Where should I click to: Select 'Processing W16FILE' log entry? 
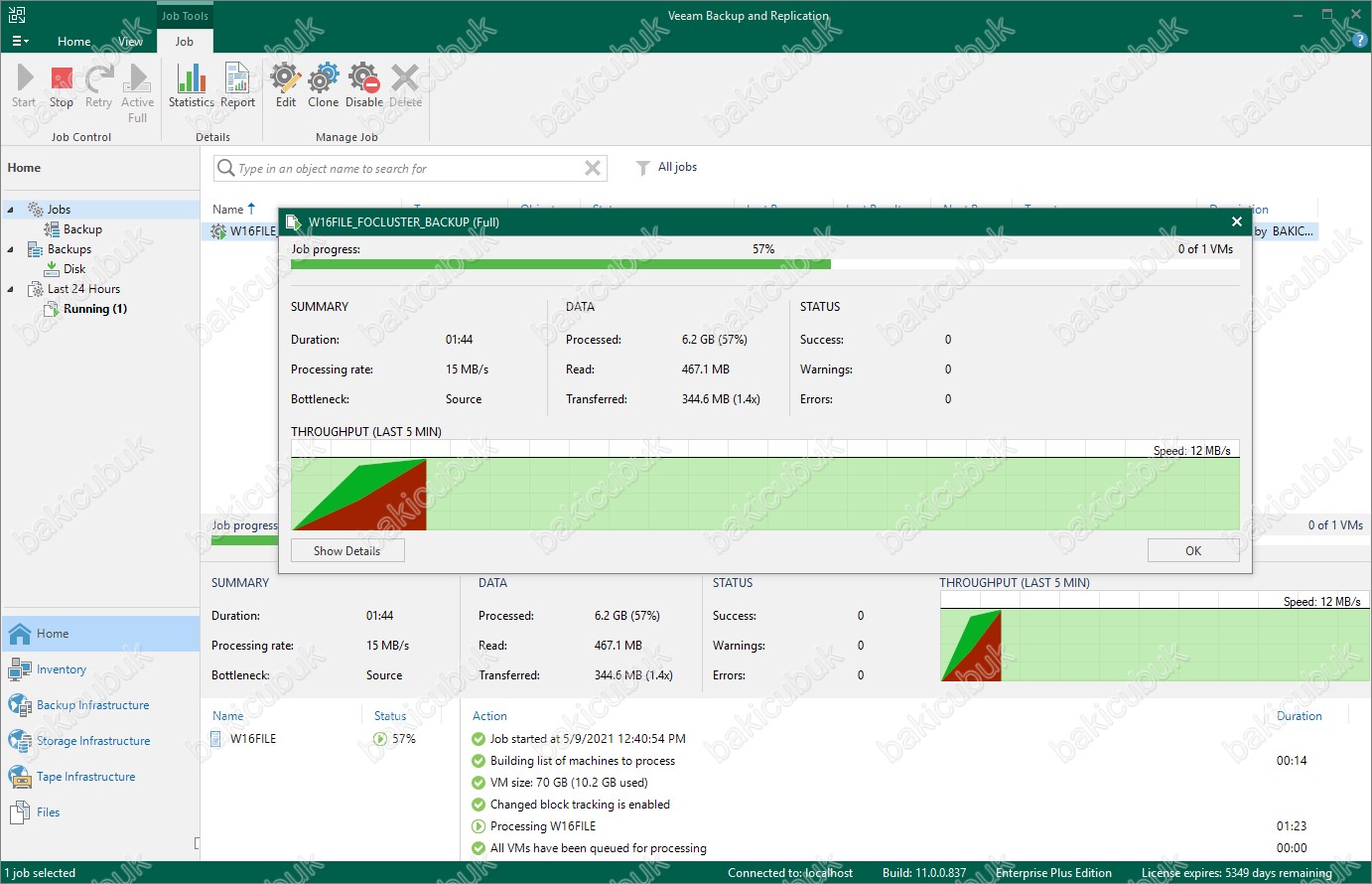(x=543, y=826)
